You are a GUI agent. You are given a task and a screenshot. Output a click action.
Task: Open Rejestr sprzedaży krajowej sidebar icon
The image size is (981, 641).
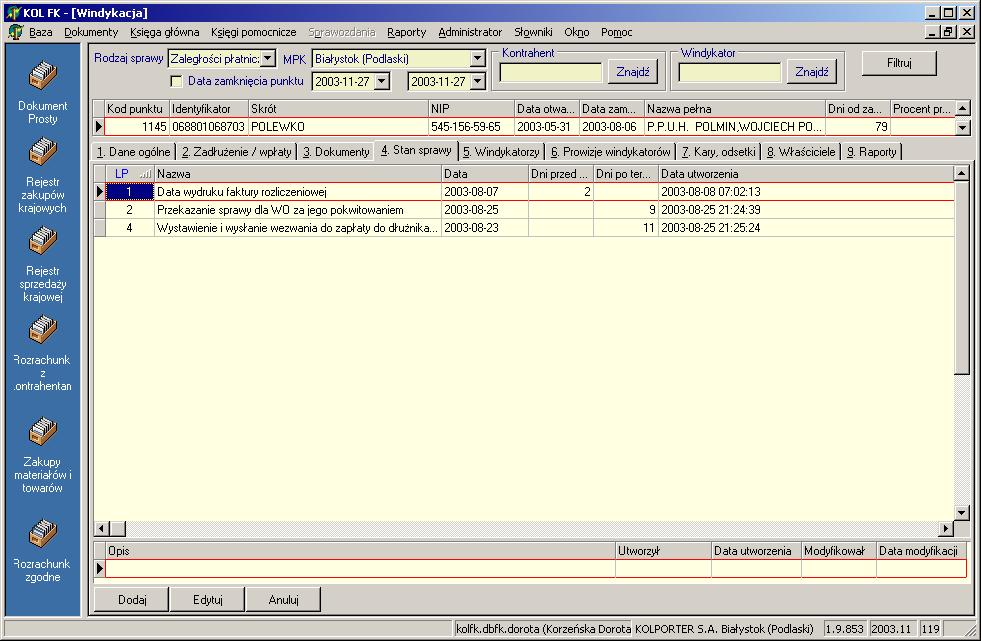click(43, 241)
